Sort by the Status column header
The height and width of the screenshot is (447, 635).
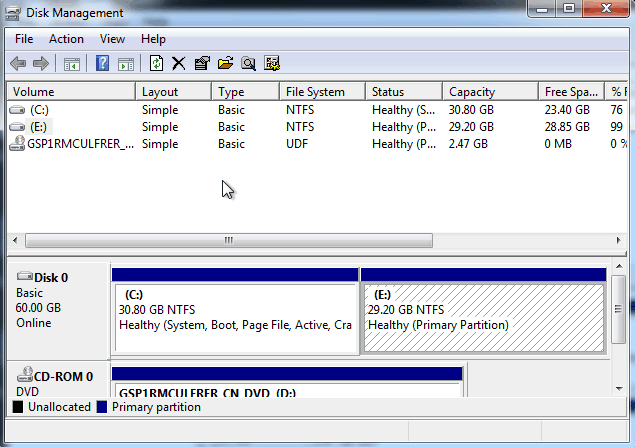404,92
